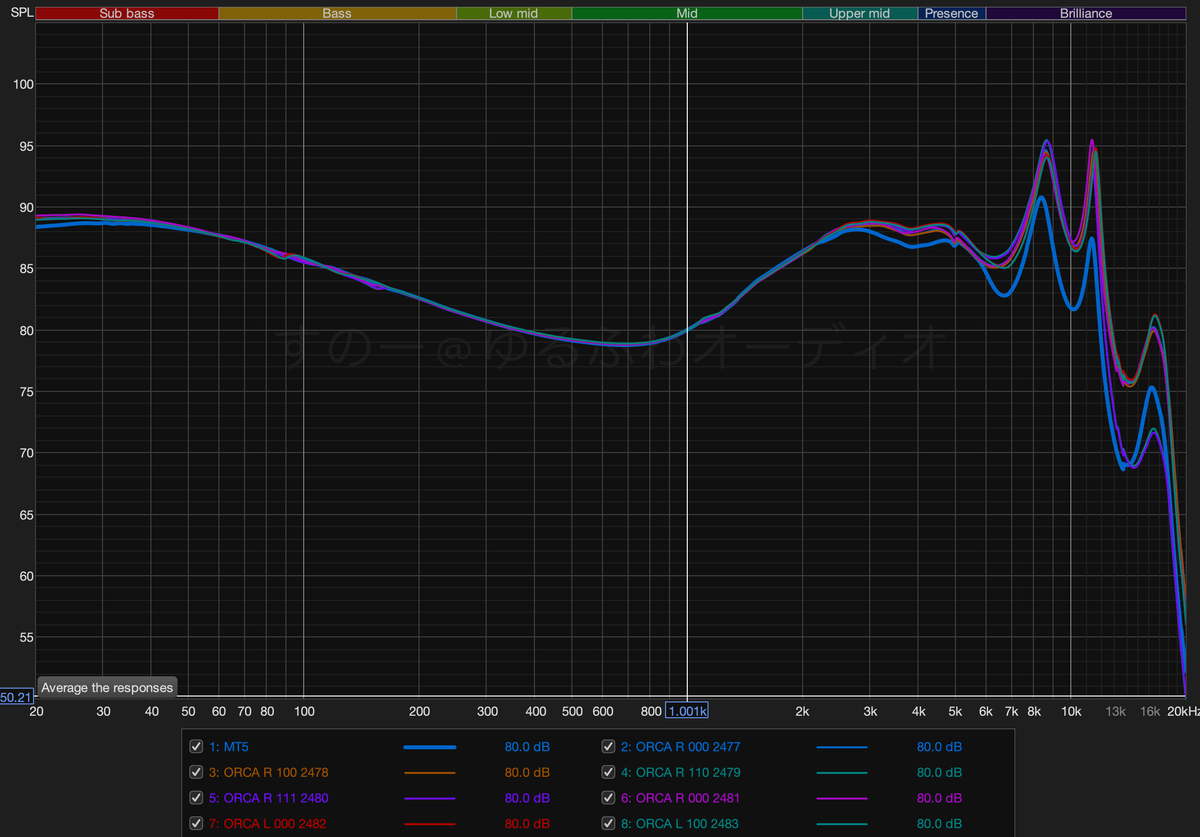Click the 10k tick on frequency axis

tap(1071, 711)
